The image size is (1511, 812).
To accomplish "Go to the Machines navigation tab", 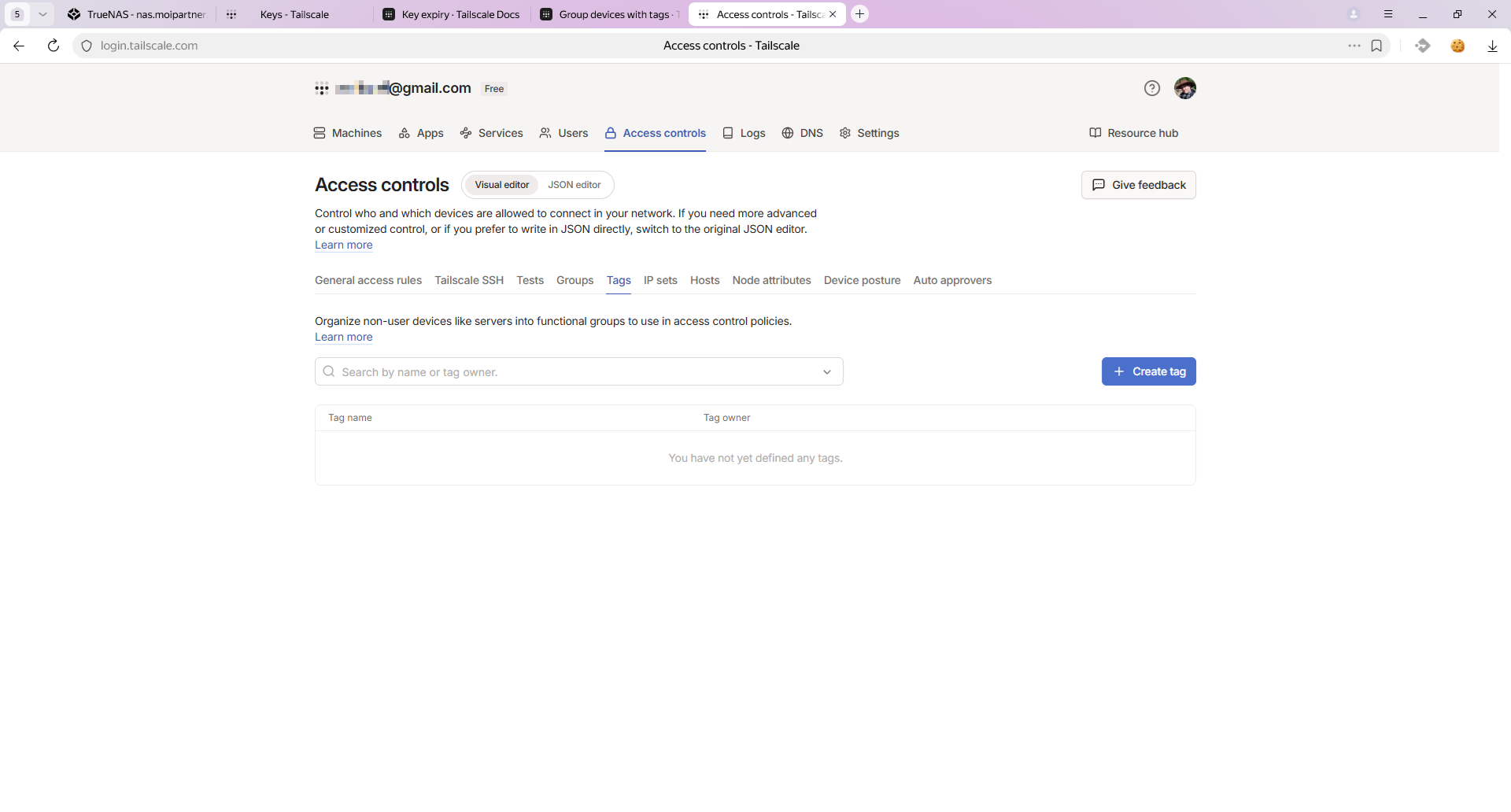I will point(348,133).
